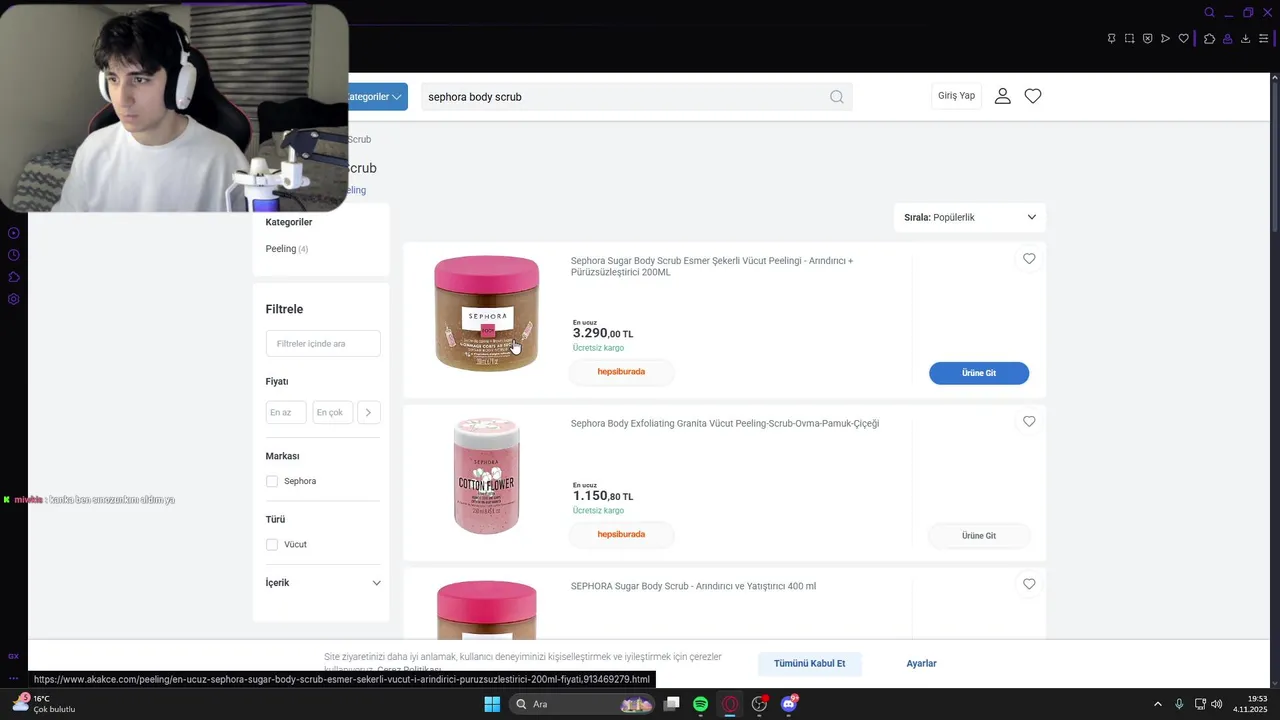Click Filtreler içinde ara filter search field

[323, 343]
